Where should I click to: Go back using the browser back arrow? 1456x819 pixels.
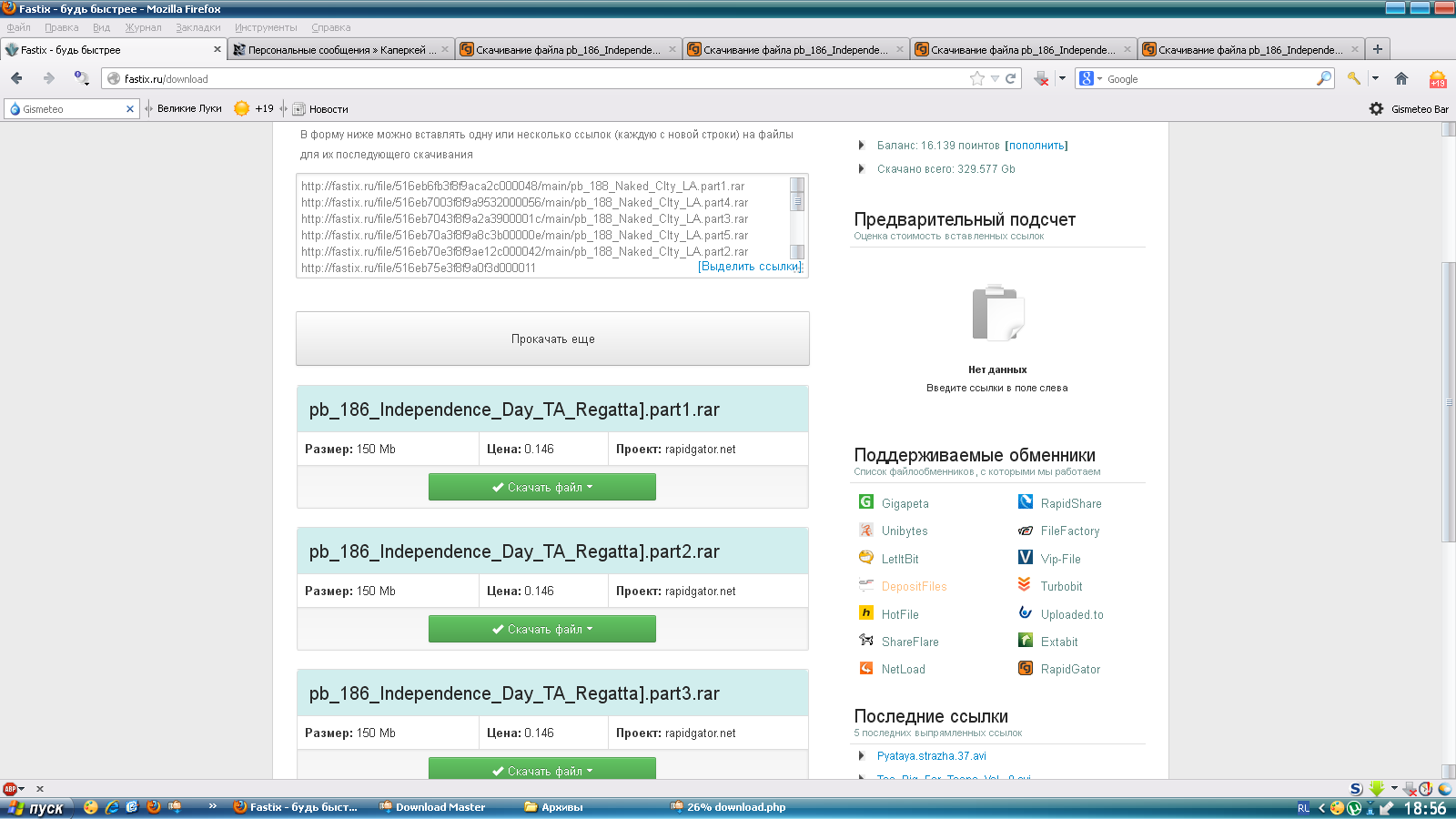tap(16, 78)
